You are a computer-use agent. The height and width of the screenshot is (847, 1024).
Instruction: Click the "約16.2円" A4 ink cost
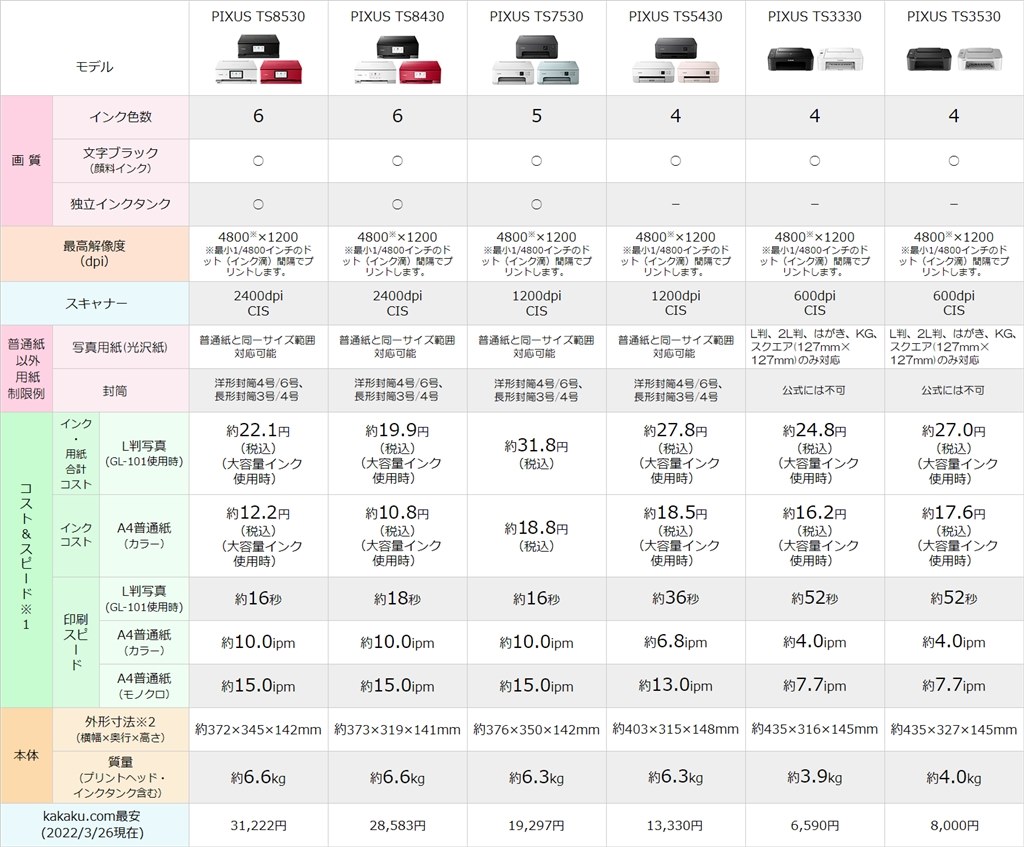pos(814,513)
